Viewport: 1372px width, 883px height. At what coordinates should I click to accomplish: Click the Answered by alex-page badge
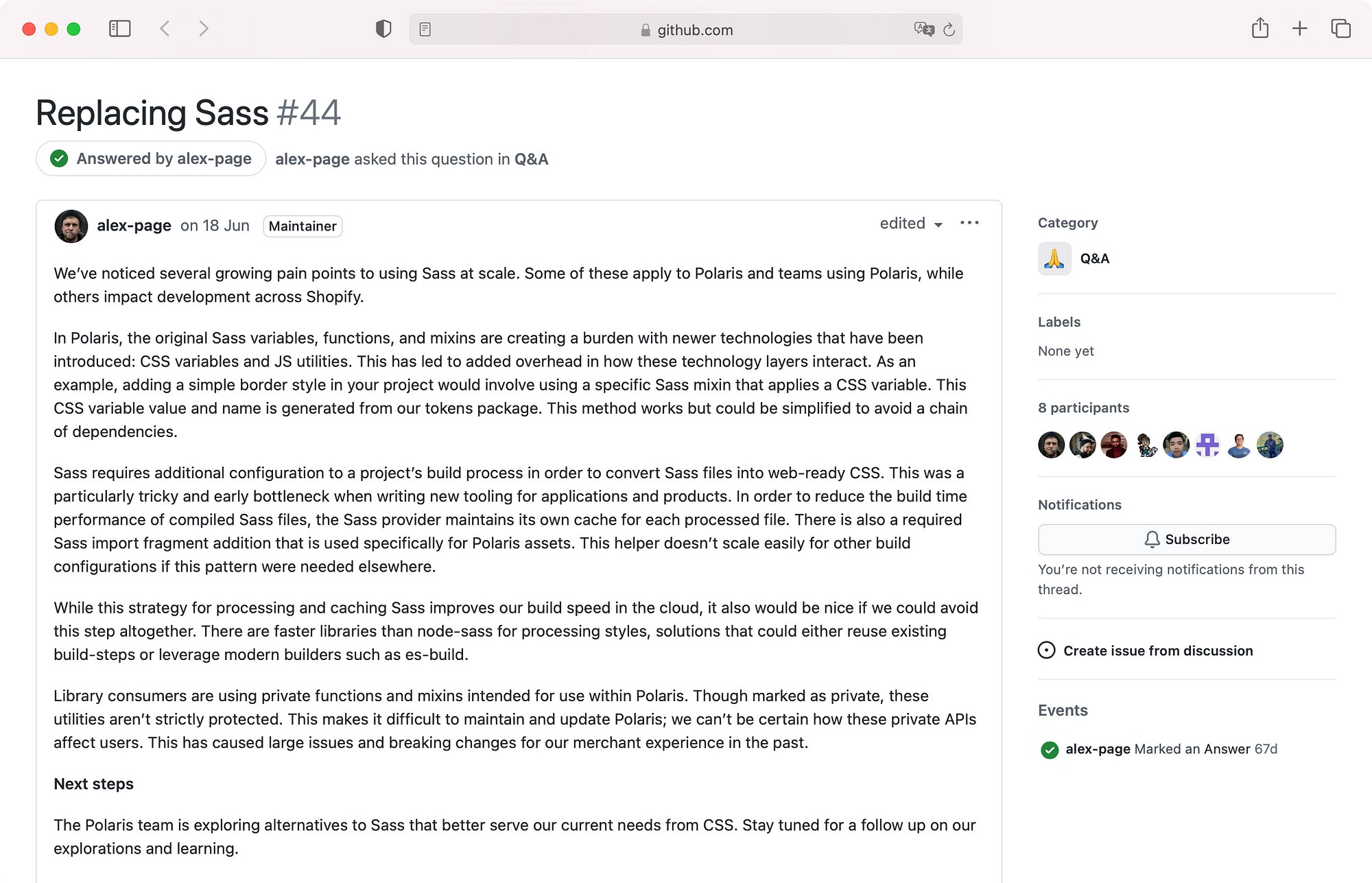pyautogui.click(x=151, y=158)
